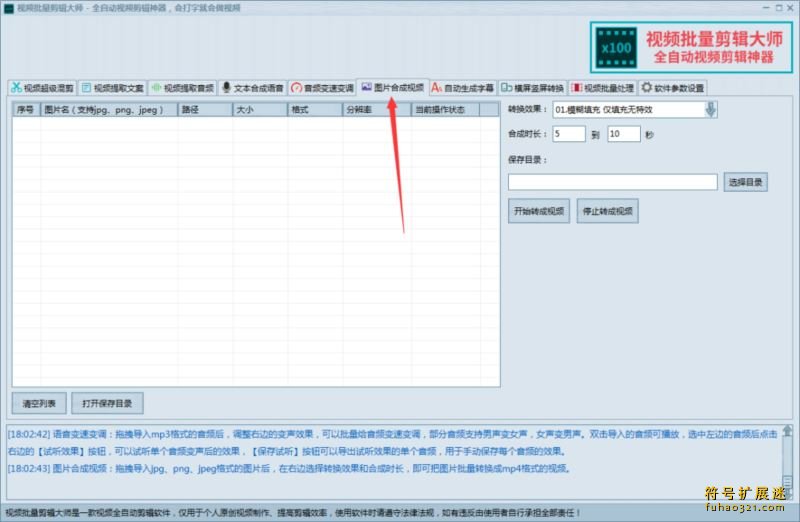Screen dimensions: 800x522
Task: Focus the 保存目录 path input box
Action: [612, 182]
